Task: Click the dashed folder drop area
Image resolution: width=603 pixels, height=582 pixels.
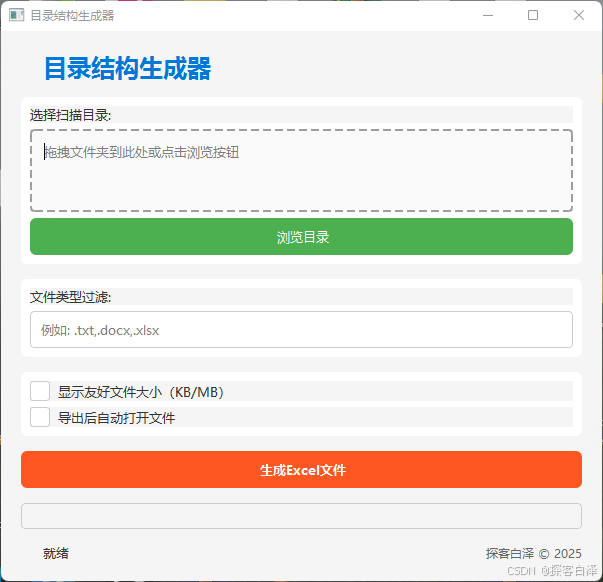Action: tap(301, 170)
